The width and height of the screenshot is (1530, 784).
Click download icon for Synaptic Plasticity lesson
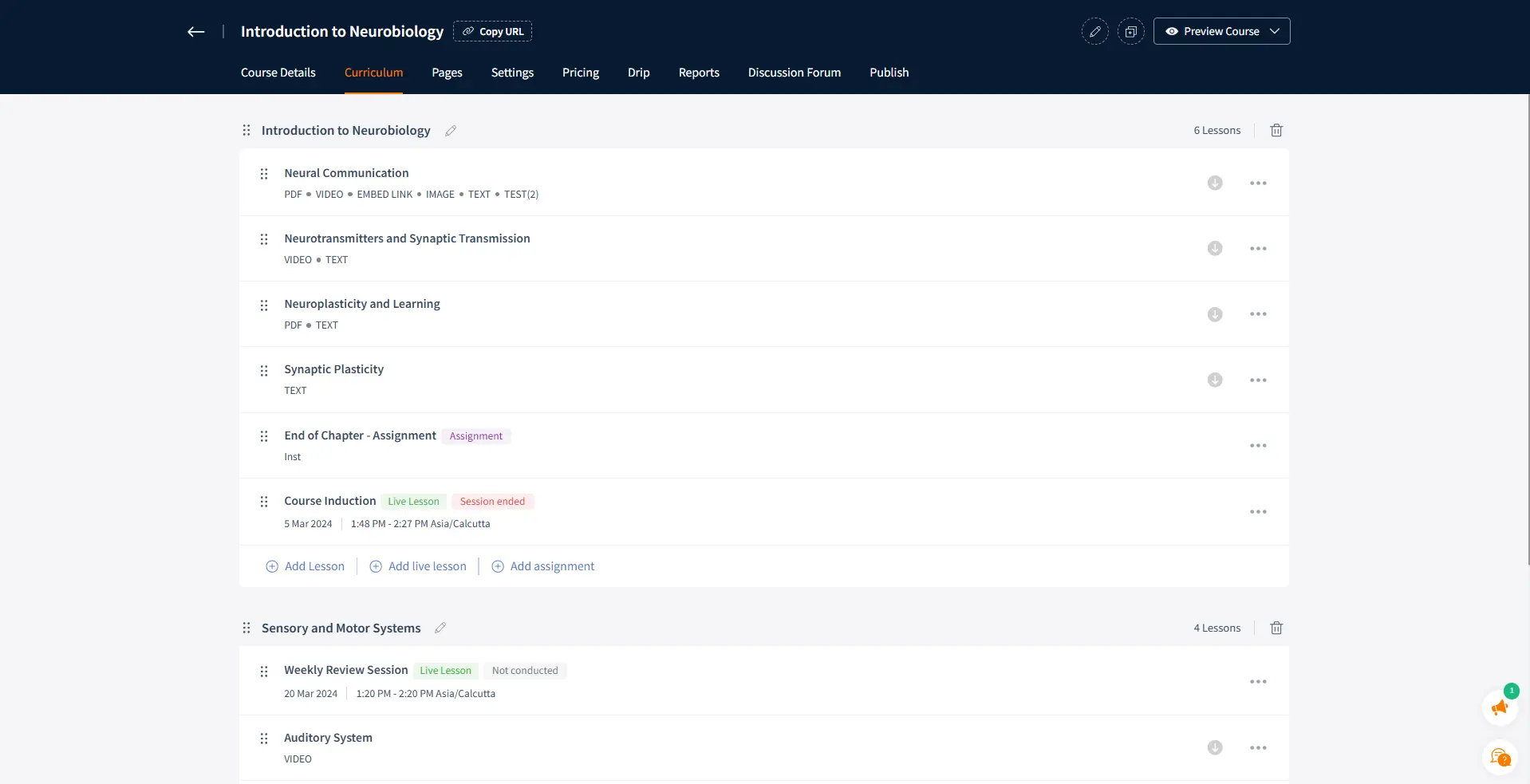coord(1214,380)
